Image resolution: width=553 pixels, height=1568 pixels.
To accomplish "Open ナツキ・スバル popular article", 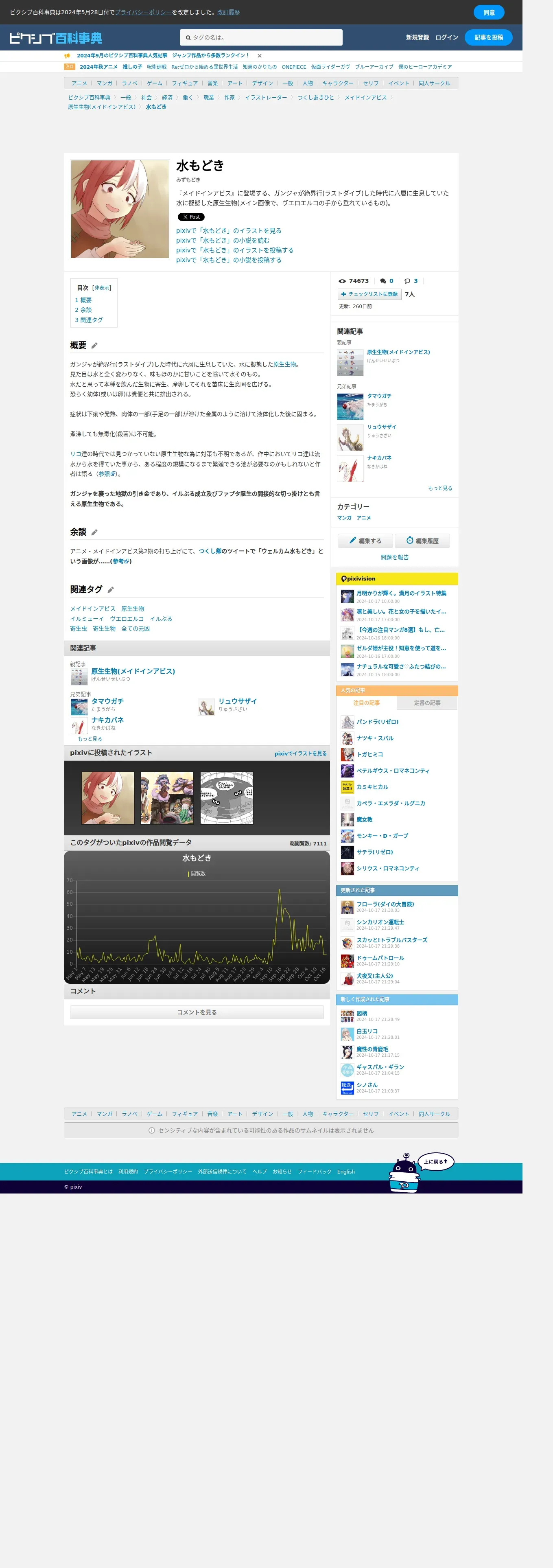I will click(375, 738).
